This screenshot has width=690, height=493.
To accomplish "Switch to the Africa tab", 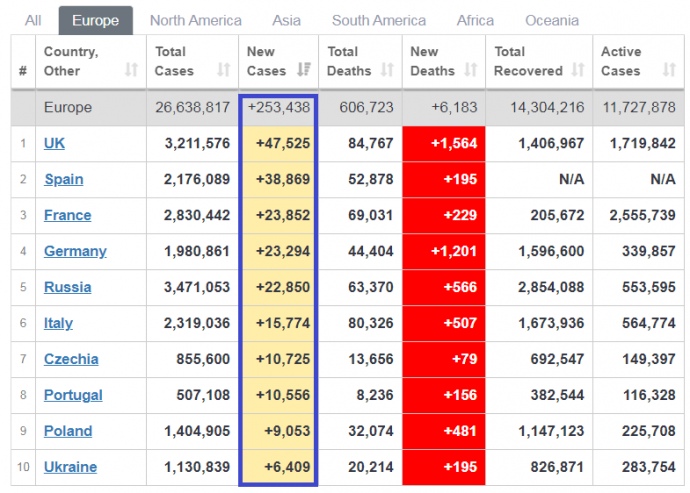I will point(475,20).
